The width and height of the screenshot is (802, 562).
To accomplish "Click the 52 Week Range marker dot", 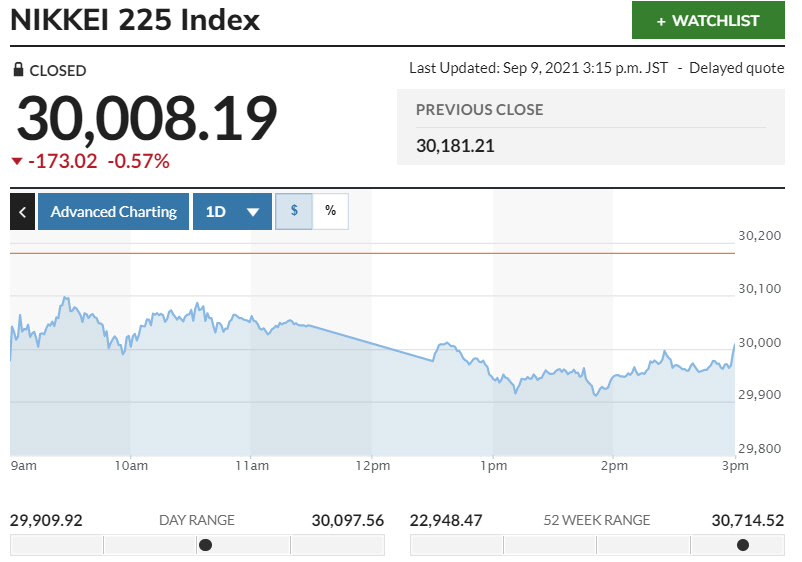I will [743, 545].
